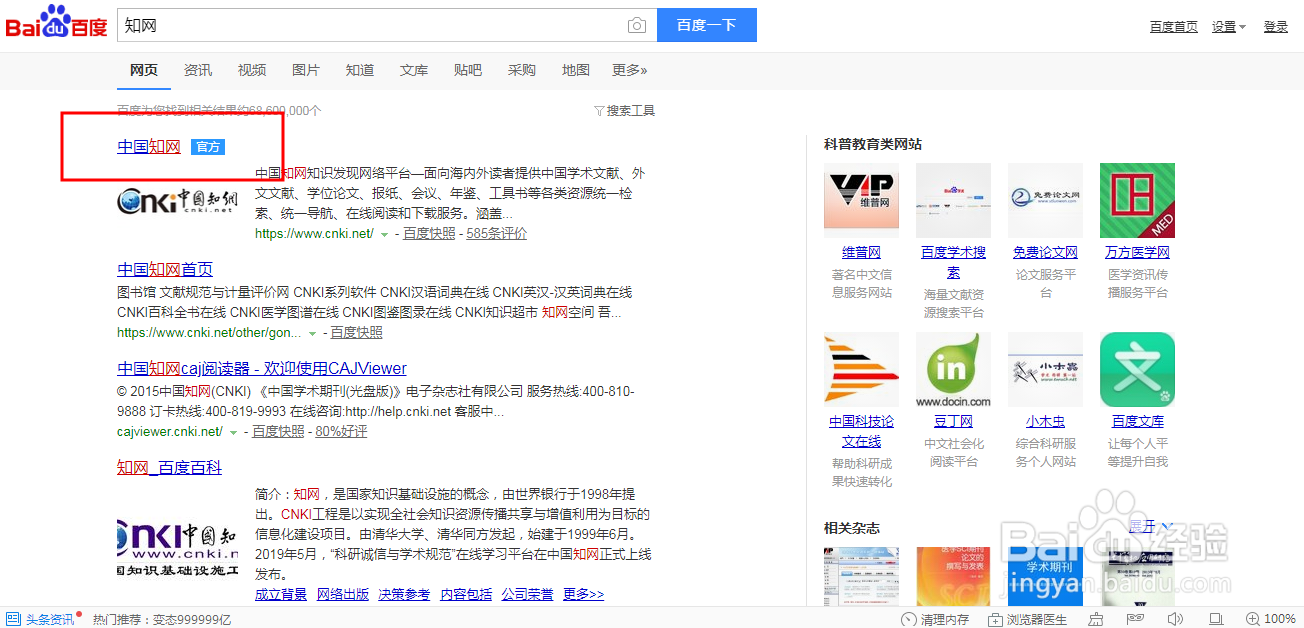This screenshot has height=628, width=1304.
Task: Open the 公司荣誉 baike sublink
Action: [528, 594]
